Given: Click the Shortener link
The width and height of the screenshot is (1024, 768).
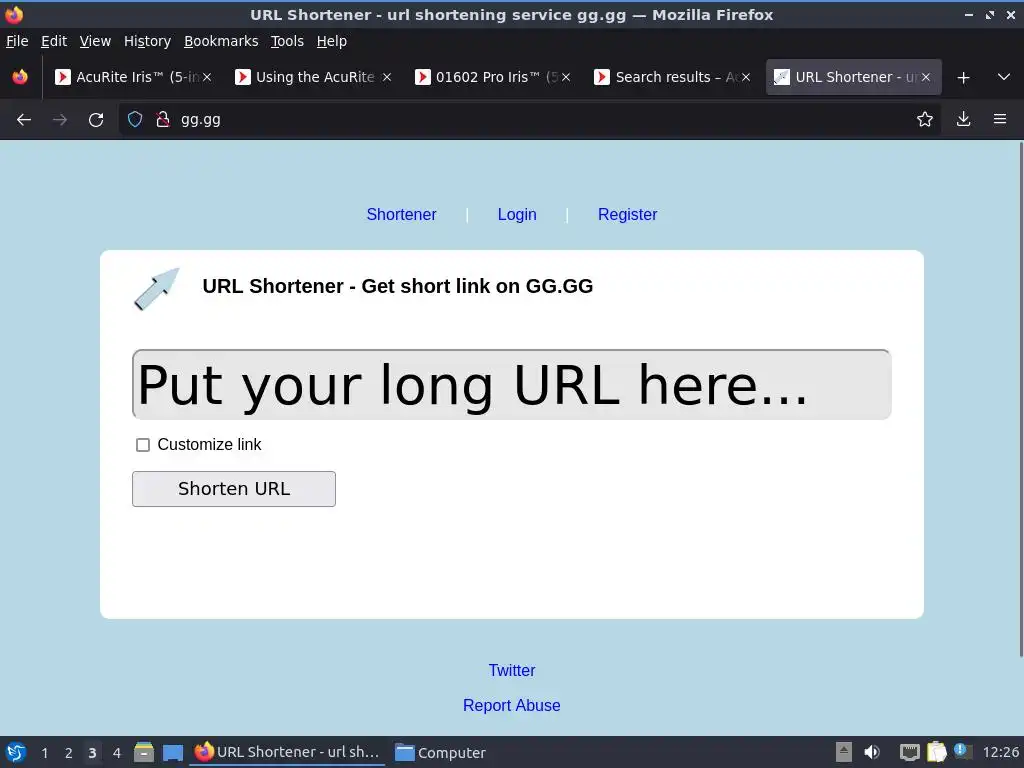Looking at the screenshot, I should [401, 214].
